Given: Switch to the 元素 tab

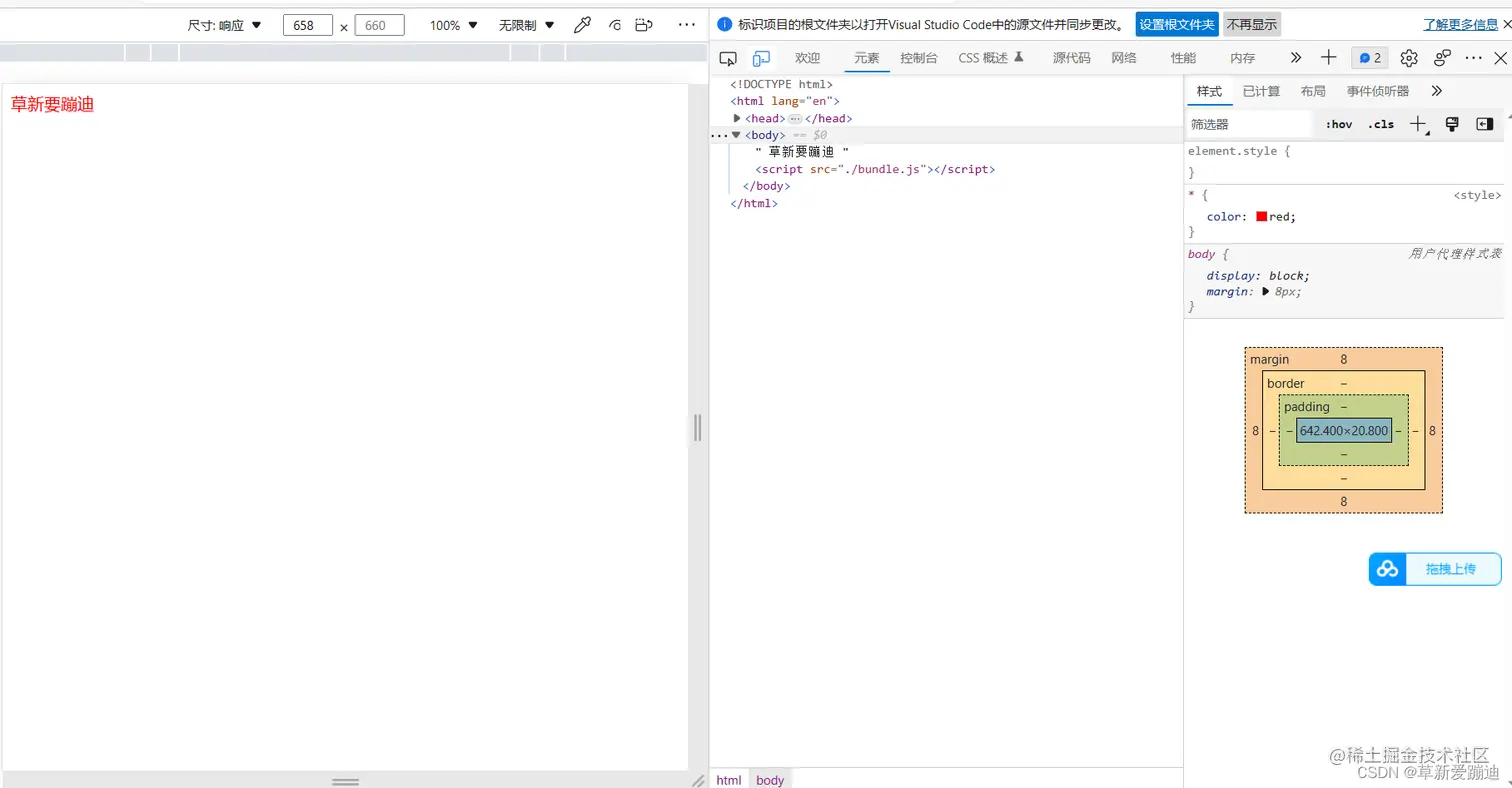Looking at the screenshot, I should click(x=867, y=58).
